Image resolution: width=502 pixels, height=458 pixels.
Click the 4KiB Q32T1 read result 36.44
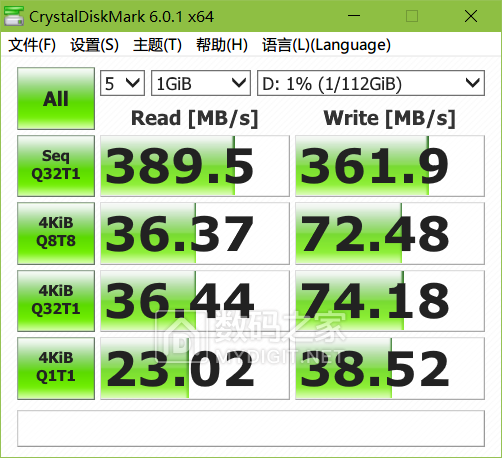[195, 301]
